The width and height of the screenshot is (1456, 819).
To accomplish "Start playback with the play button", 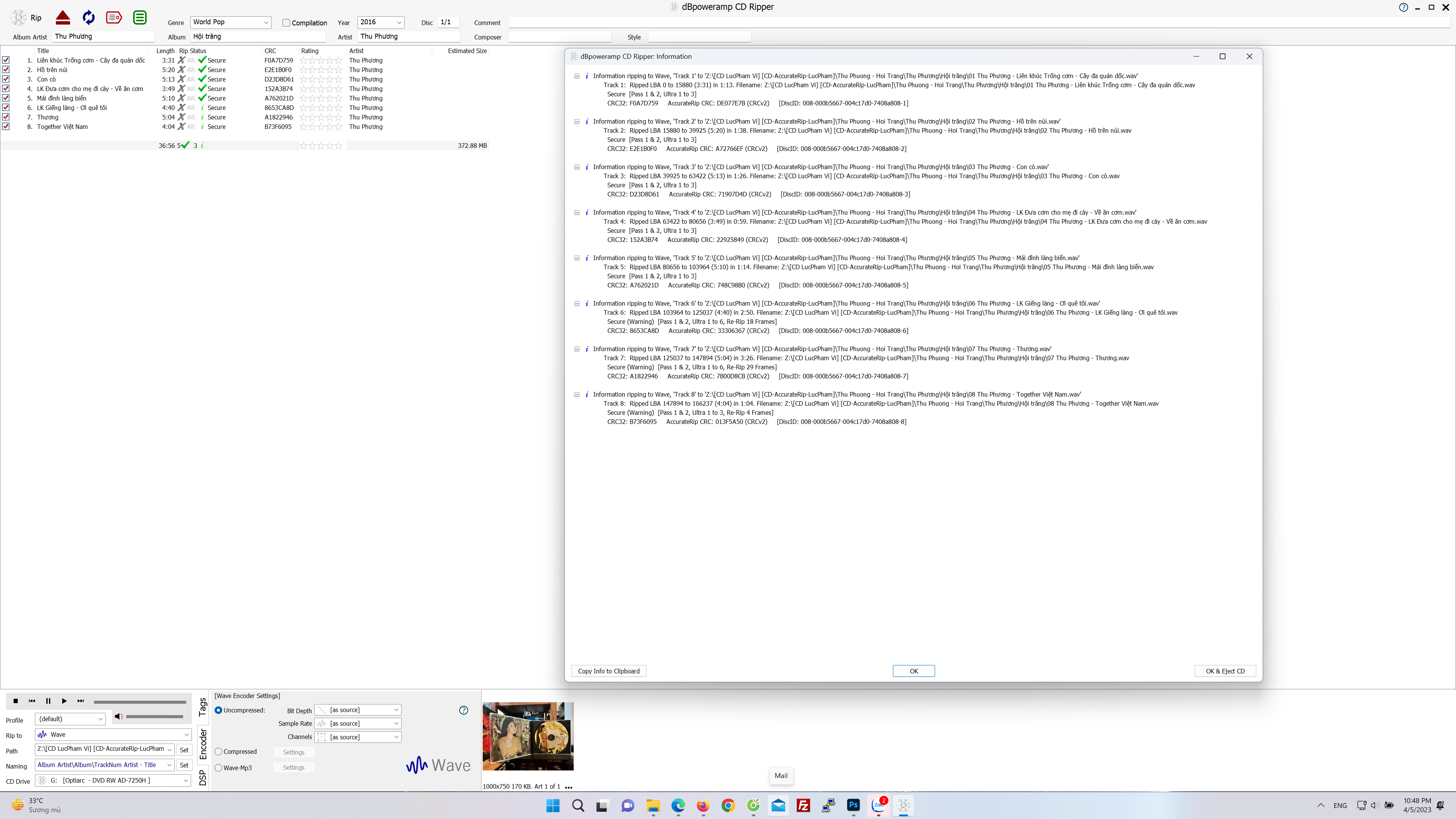I will pos(64,701).
